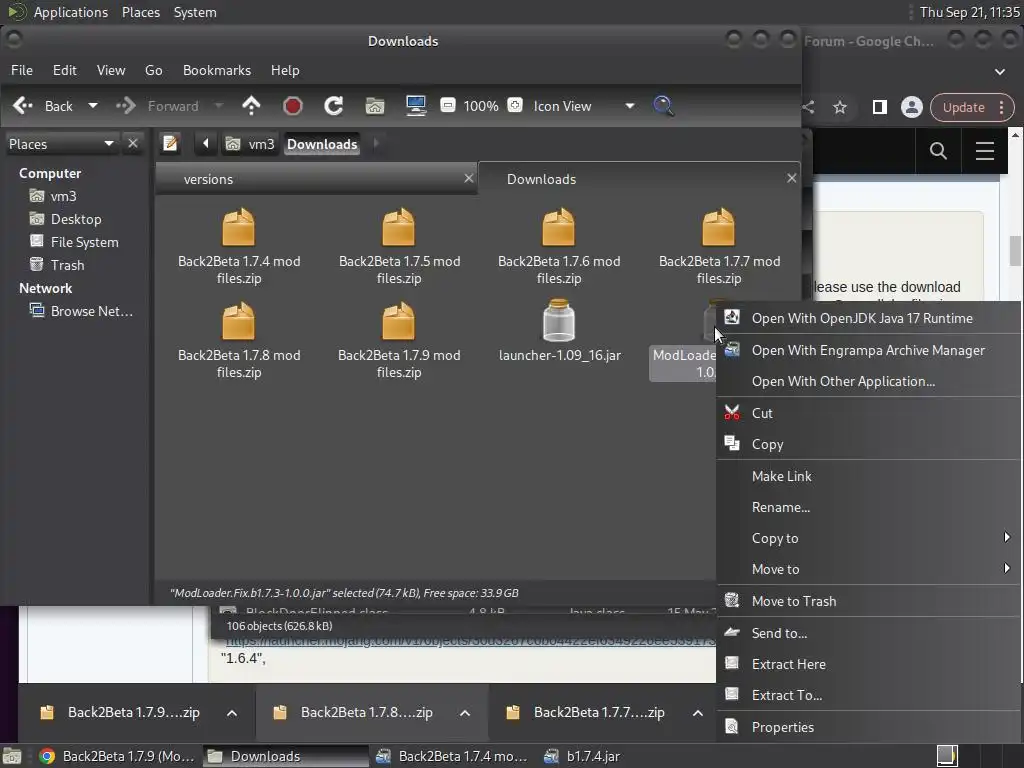This screenshot has width=1024, height=768.
Task: Expand Back2Beta 1.7.8 download chevron
Action: click(x=465, y=712)
